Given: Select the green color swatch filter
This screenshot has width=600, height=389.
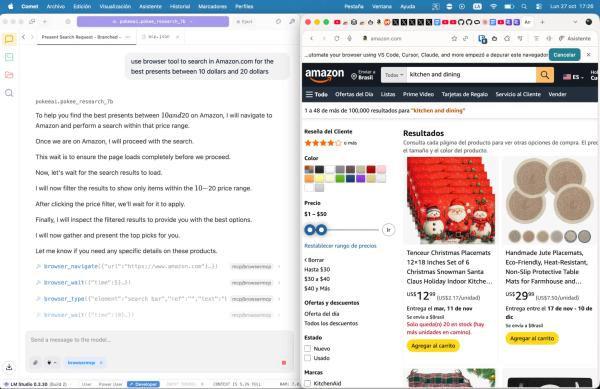Looking at the screenshot, I should tap(340, 179).
